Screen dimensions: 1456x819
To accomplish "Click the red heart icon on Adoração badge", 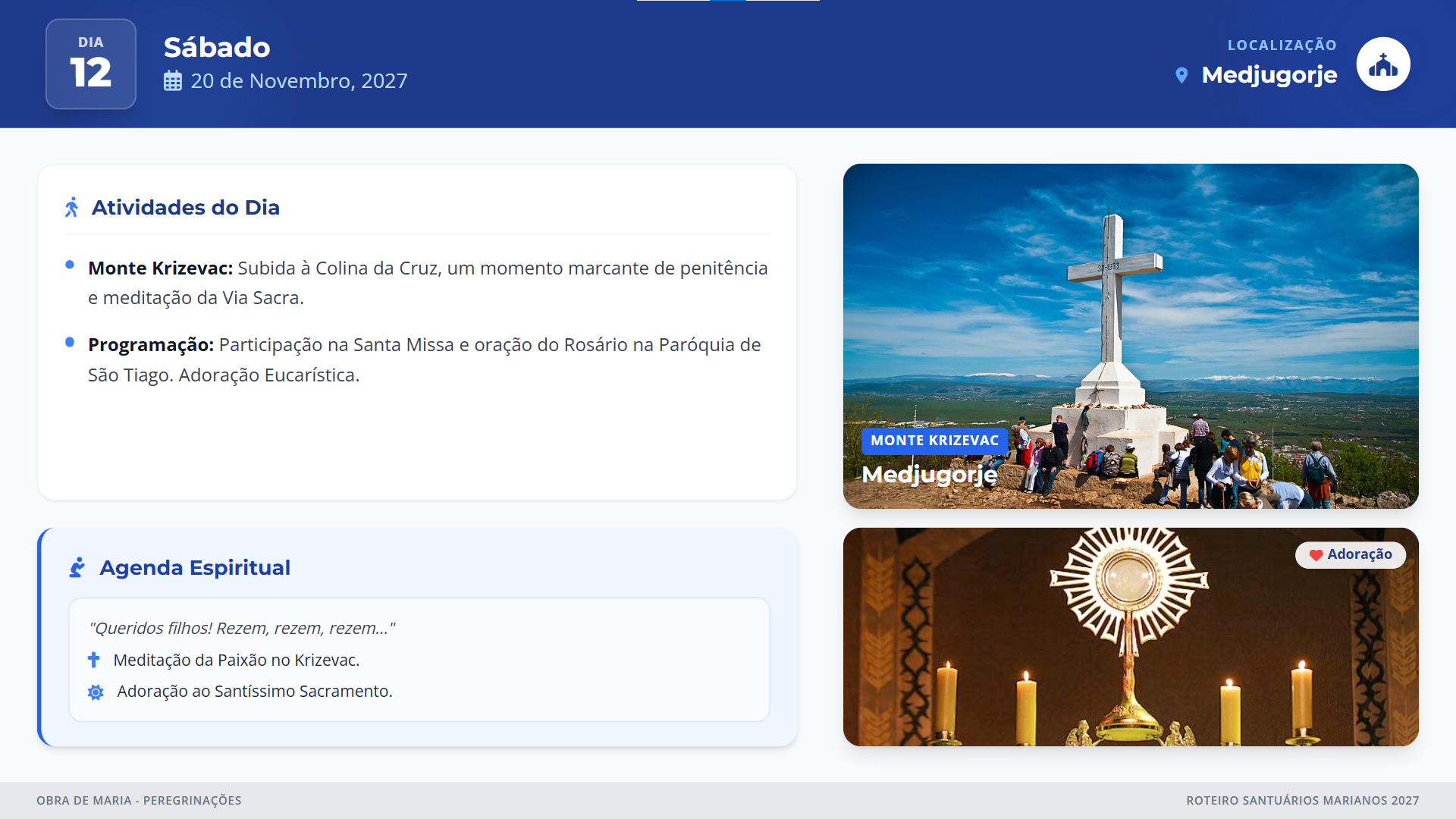I will 1316,555.
